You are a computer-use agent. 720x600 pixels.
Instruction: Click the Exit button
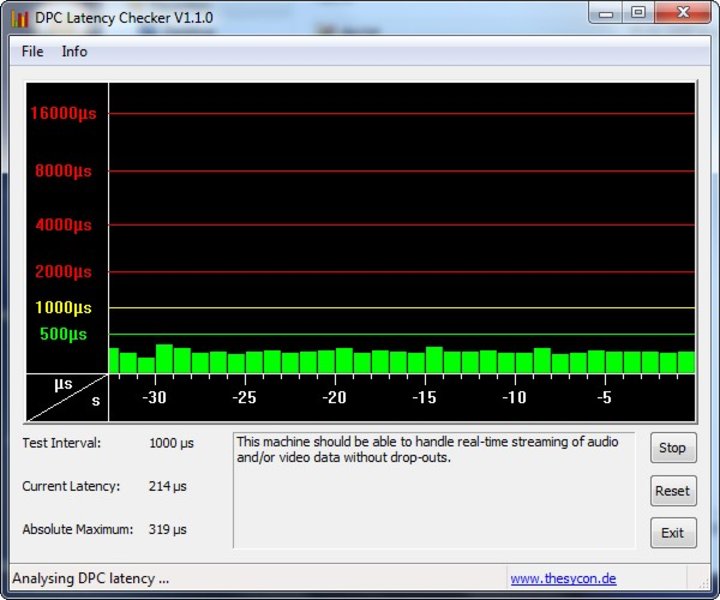[x=672, y=533]
